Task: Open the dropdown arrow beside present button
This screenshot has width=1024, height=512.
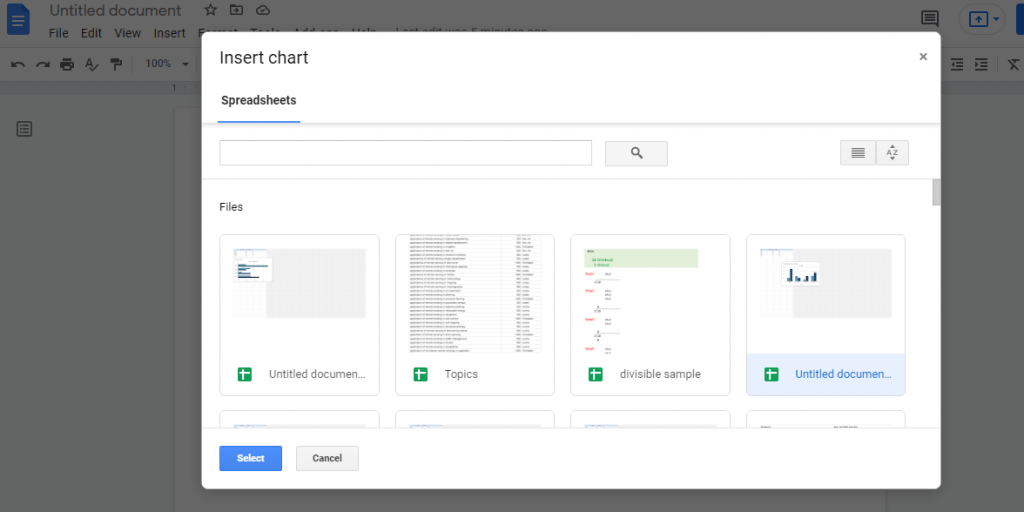Action: pyautogui.click(x=997, y=20)
